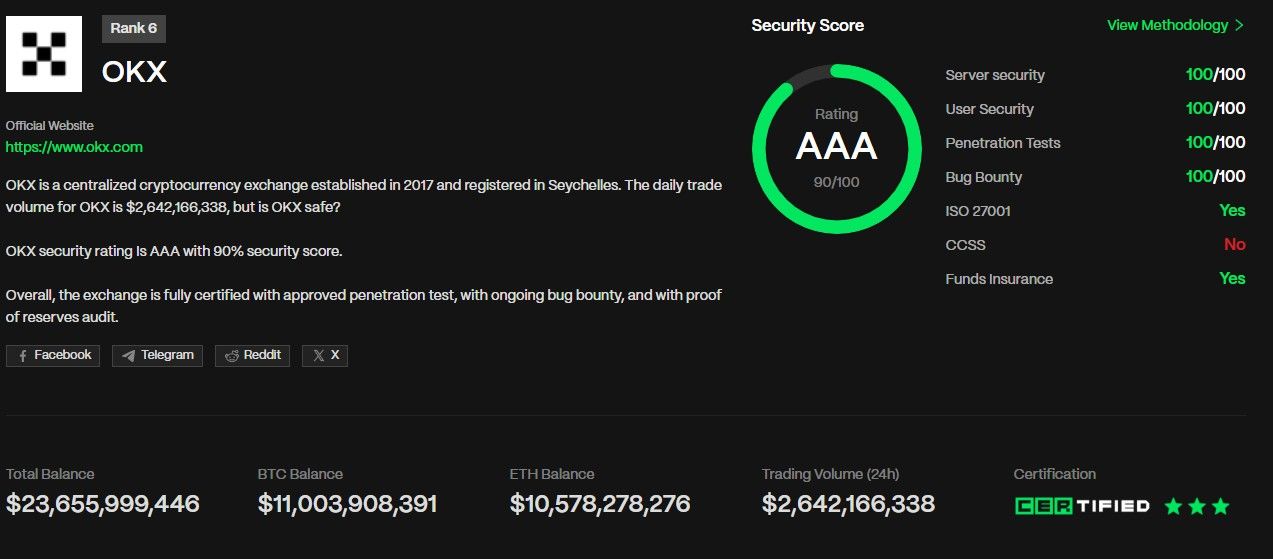Viewport: 1273px width, 559px height.
Task: Click the red CCSS No status
Action: pyautogui.click(x=1234, y=245)
